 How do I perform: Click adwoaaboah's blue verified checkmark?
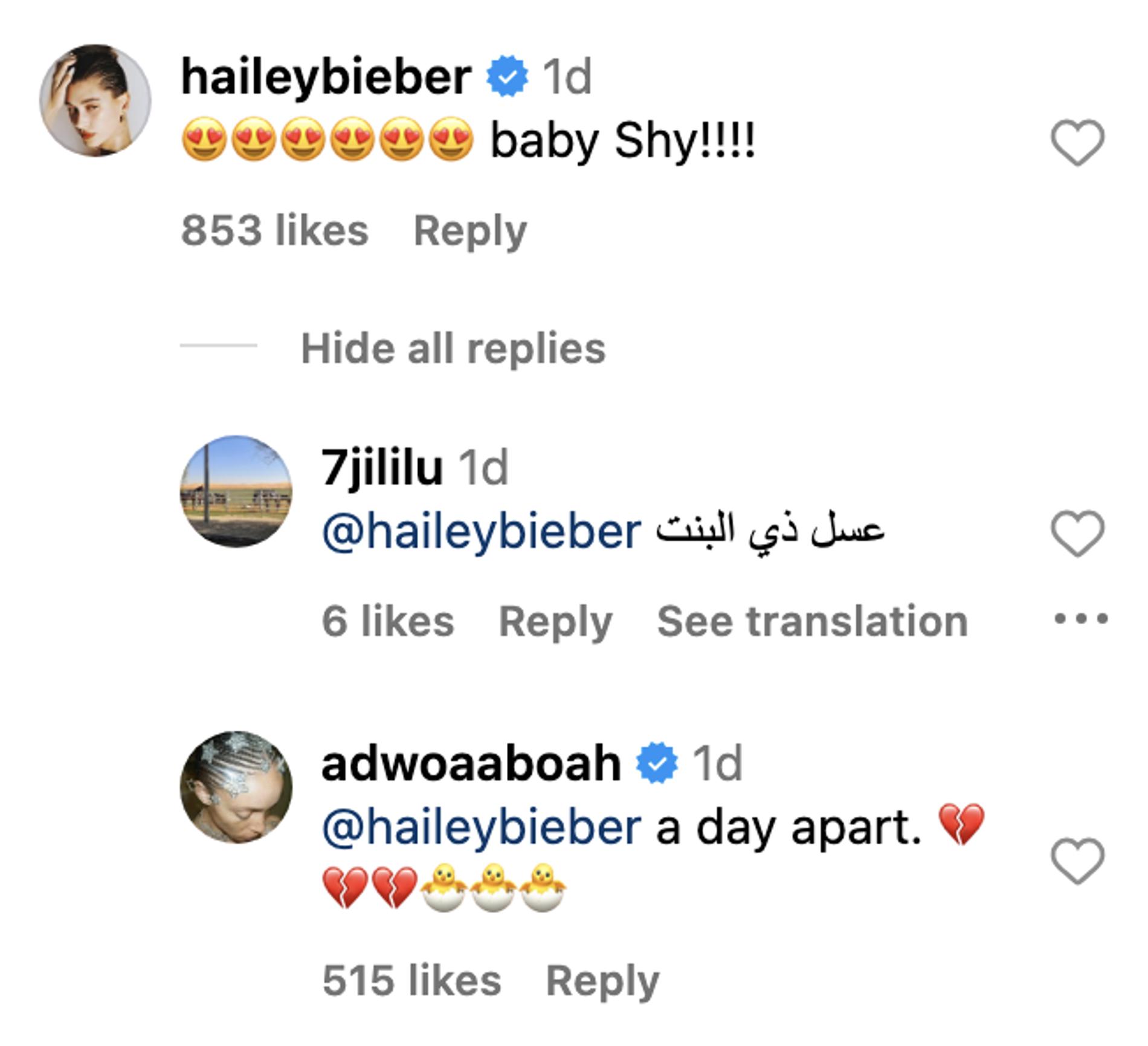coord(657,763)
